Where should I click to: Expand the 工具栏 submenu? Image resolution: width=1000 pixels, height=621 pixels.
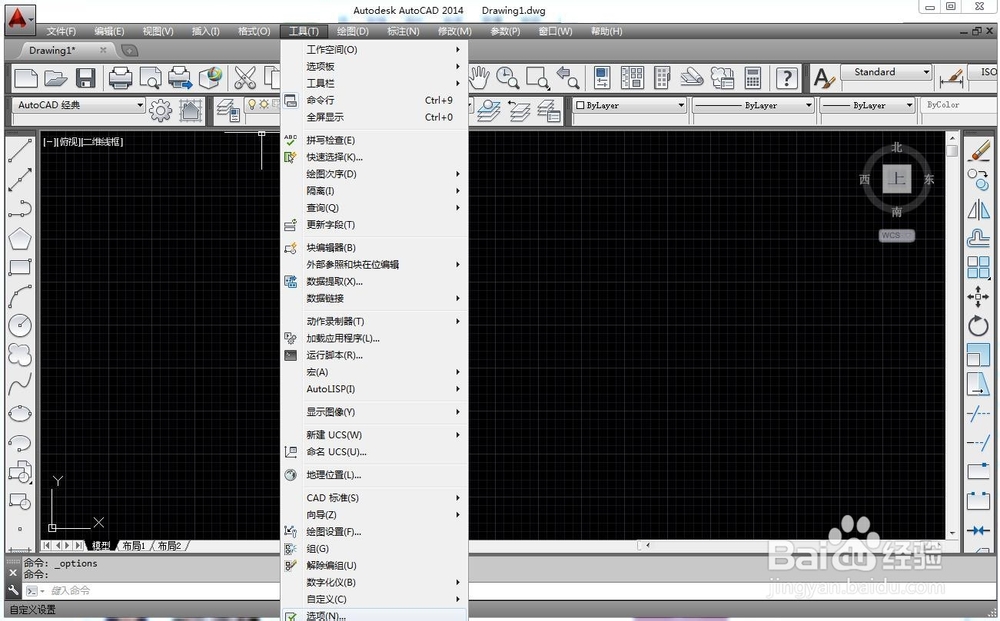click(374, 83)
